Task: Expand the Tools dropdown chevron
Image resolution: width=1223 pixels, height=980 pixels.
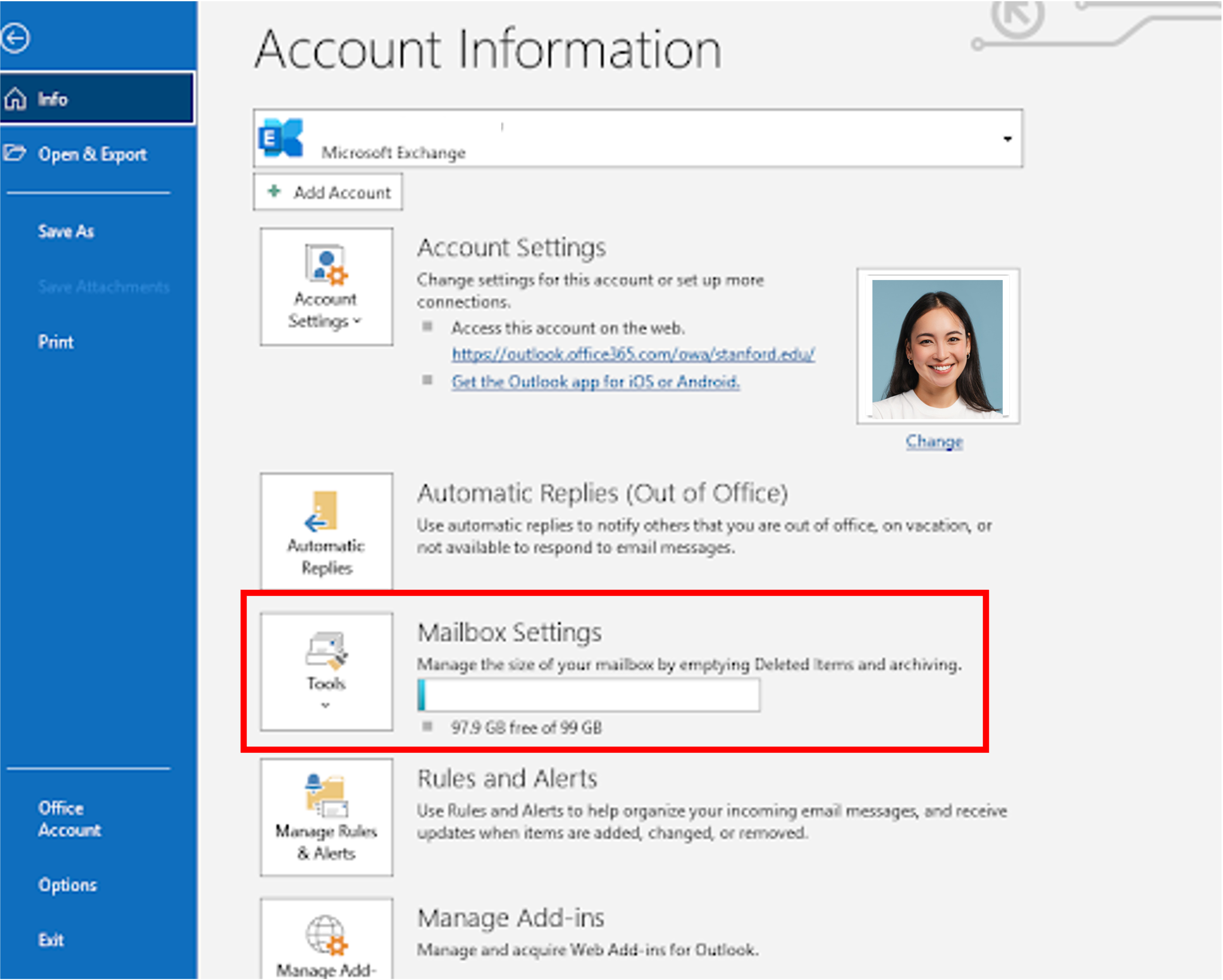Action: pos(325,706)
